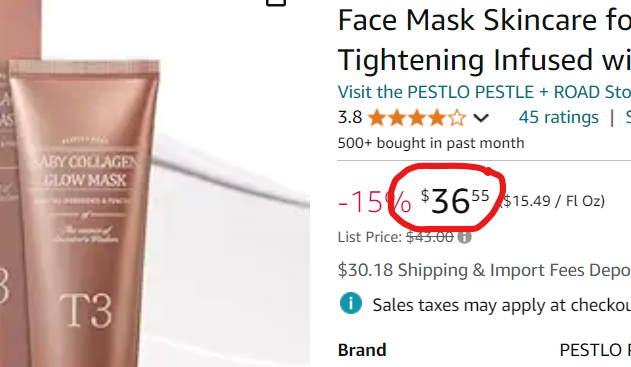Click the $30.18 Shipping & Import Fees link
The height and width of the screenshot is (367, 631).
484,270
